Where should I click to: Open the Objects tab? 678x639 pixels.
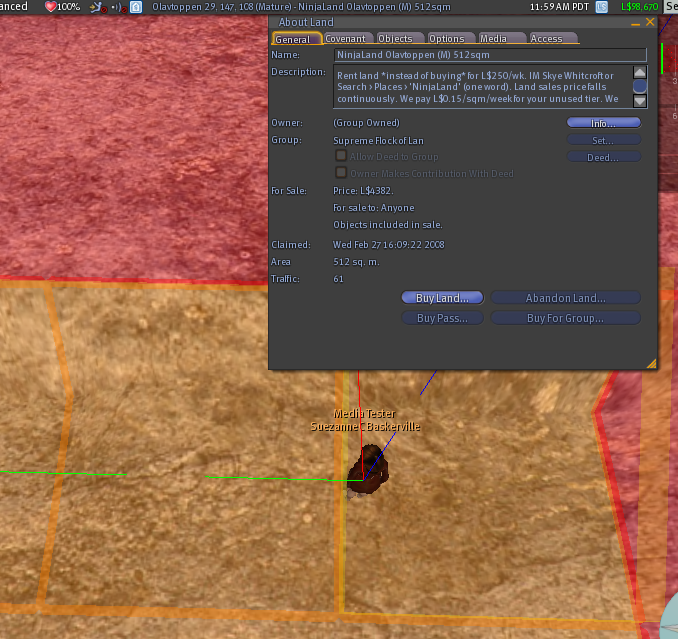(x=395, y=39)
